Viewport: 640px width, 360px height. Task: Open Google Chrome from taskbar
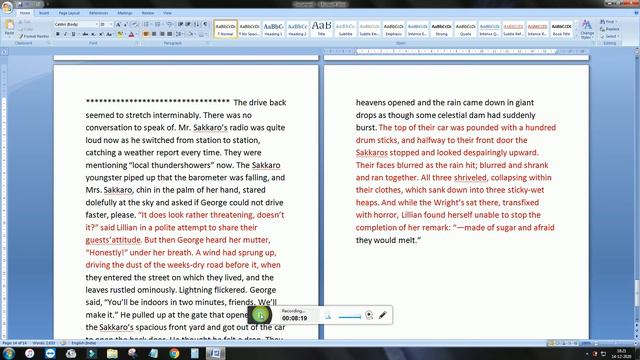click(x=174, y=353)
